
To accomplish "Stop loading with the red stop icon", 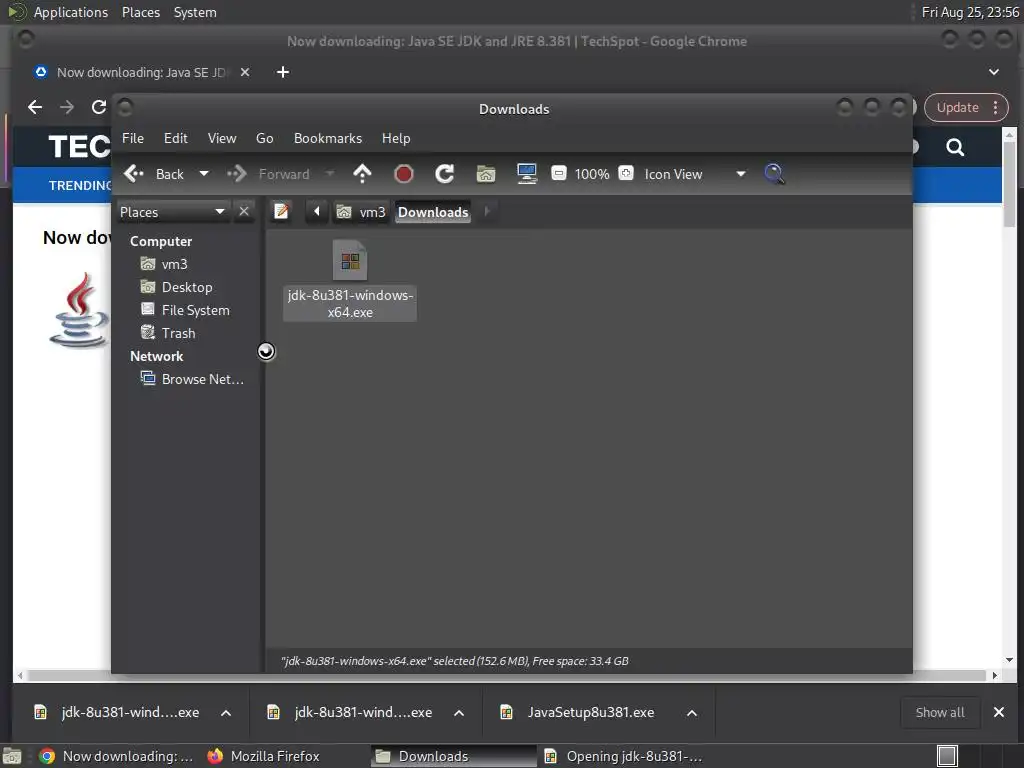I will [x=404, y=174].
